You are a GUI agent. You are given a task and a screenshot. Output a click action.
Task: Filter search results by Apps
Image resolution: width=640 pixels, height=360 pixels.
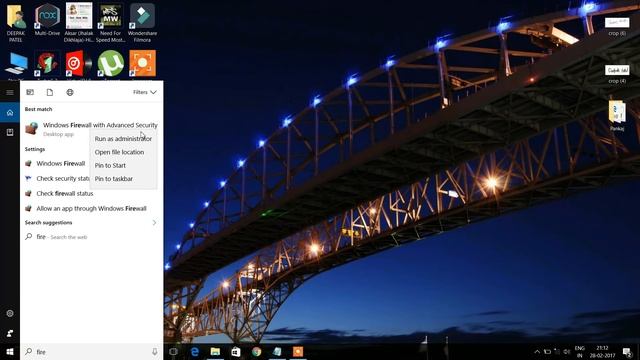point(30,92)
